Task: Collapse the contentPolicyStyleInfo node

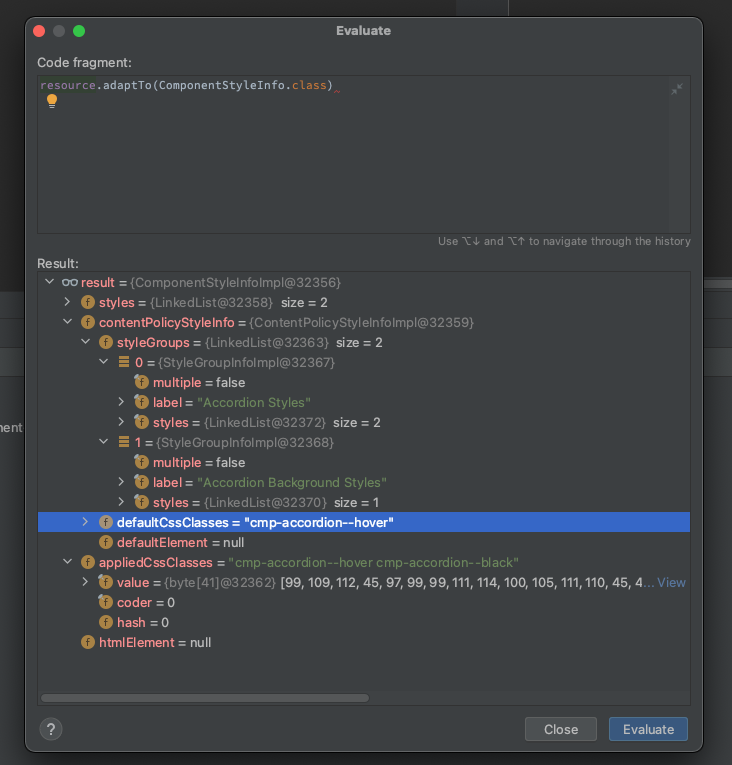Action: (x=67, y=323)
